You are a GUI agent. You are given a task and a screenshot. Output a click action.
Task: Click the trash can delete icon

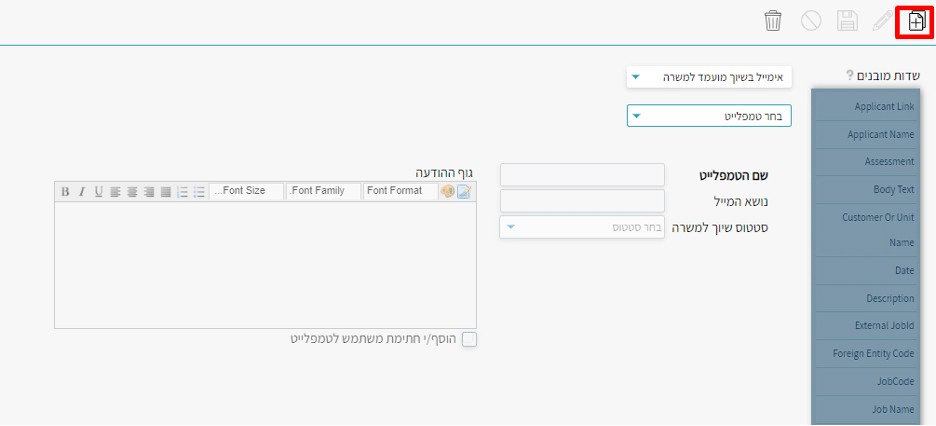[773, 21]
